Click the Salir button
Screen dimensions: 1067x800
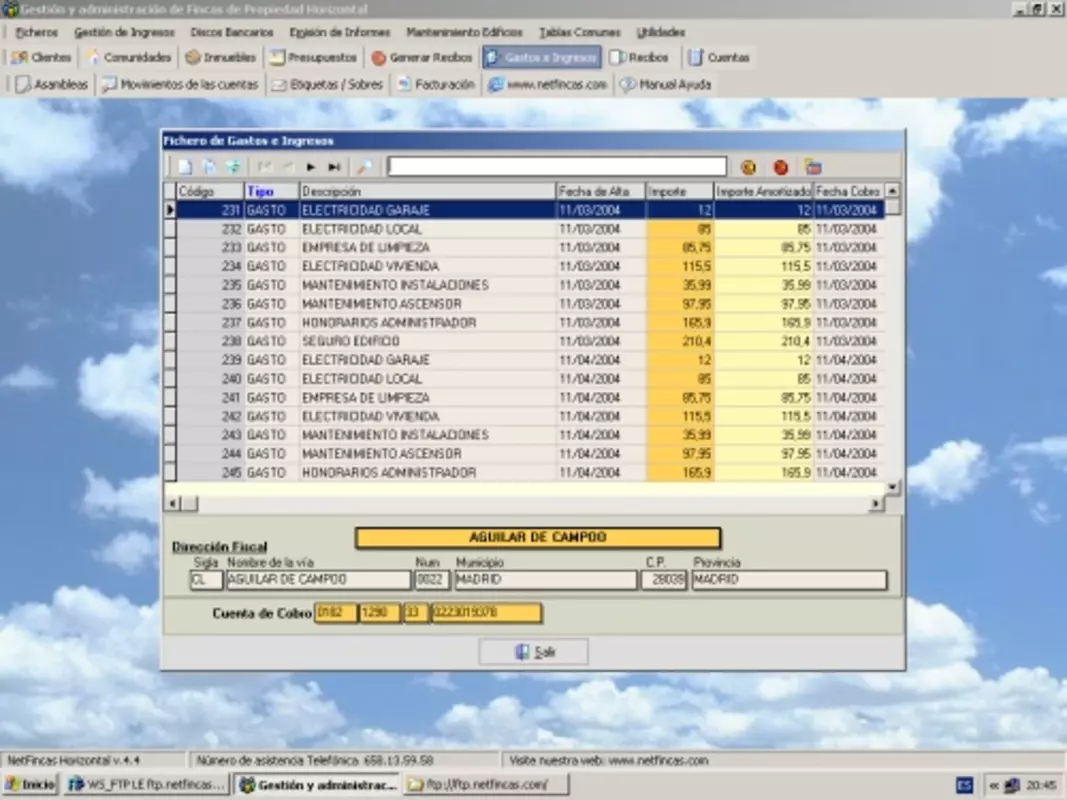(x=534, y=652)
